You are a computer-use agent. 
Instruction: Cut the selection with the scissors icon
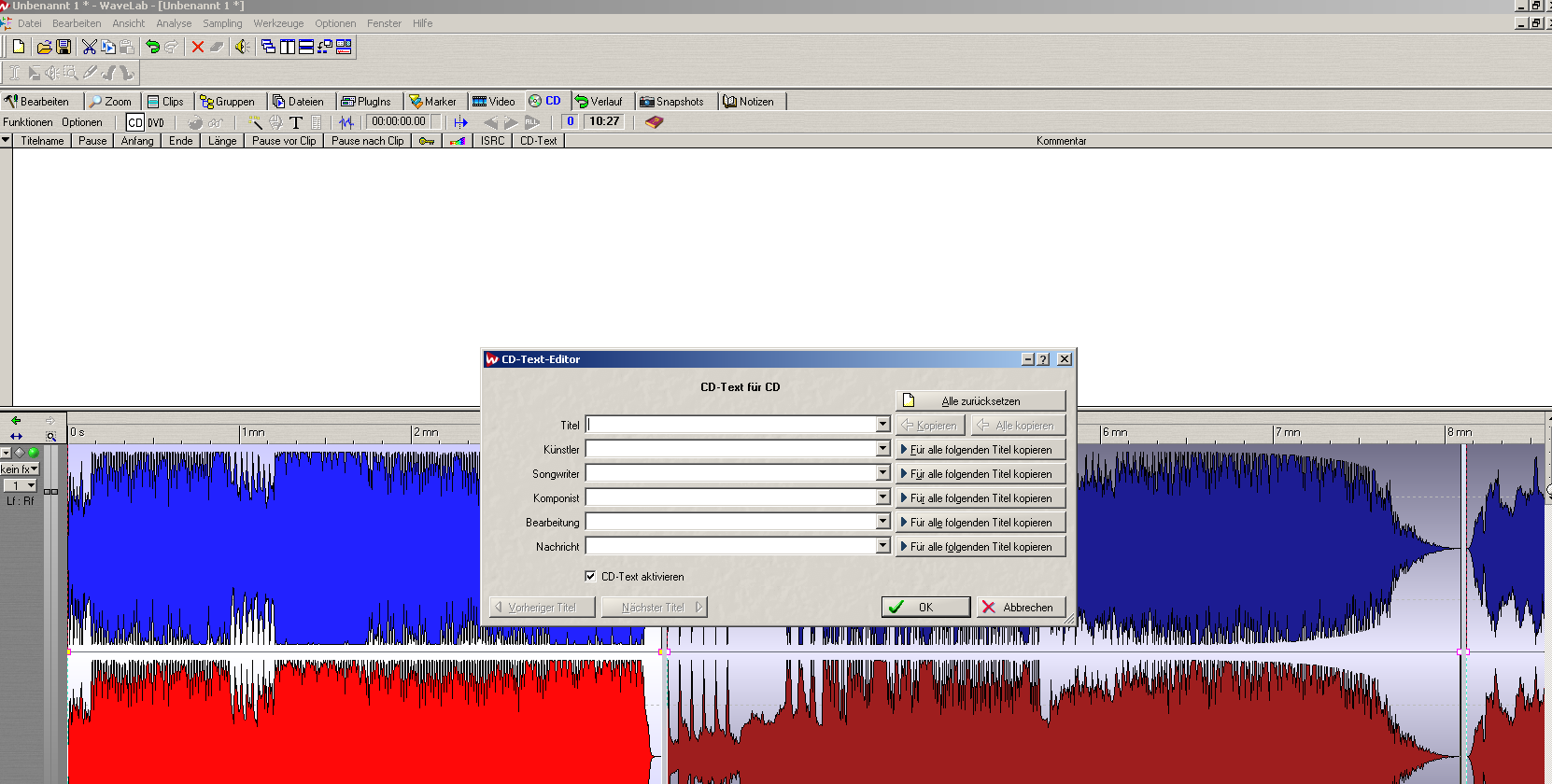90,47
